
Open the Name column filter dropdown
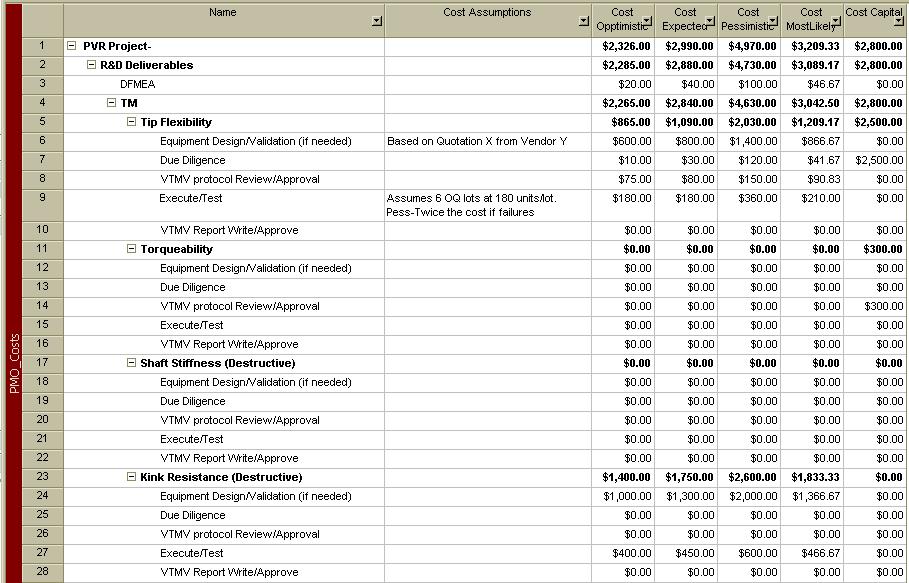coord(376,21)
